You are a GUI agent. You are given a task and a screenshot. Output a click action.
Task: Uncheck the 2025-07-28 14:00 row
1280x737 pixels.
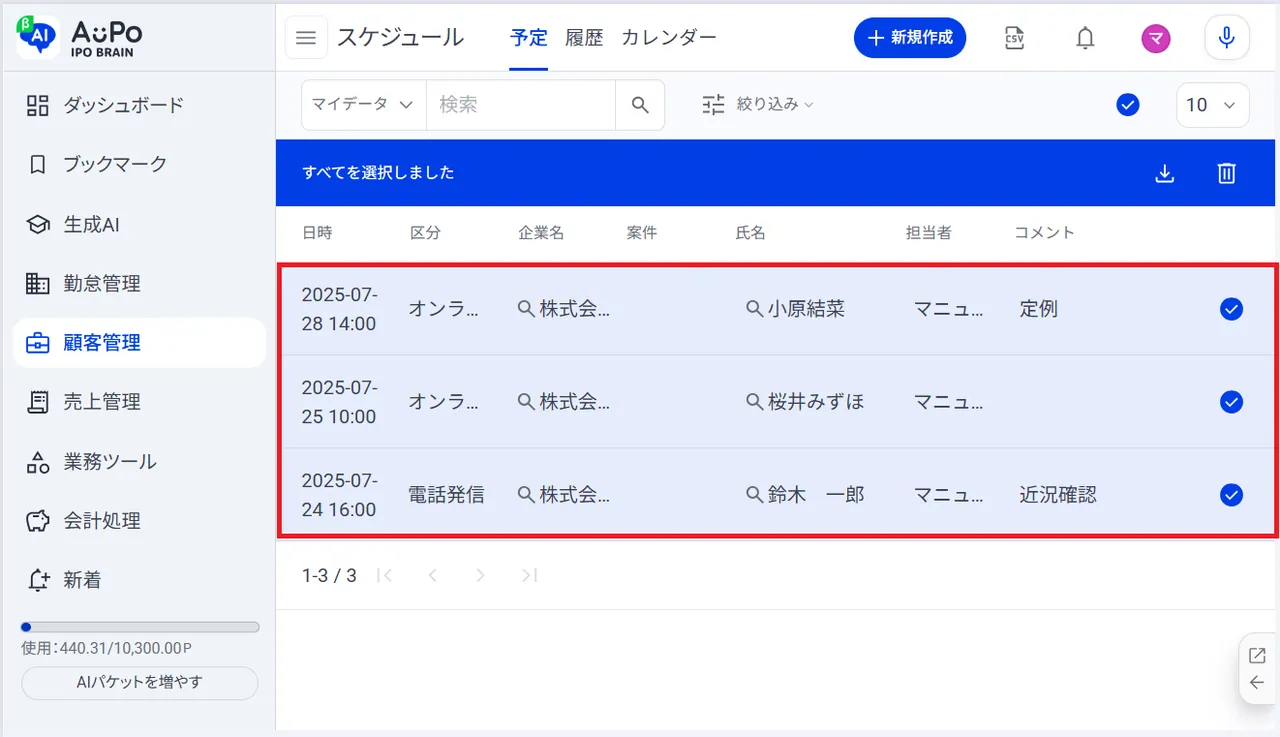[1231, 309]
